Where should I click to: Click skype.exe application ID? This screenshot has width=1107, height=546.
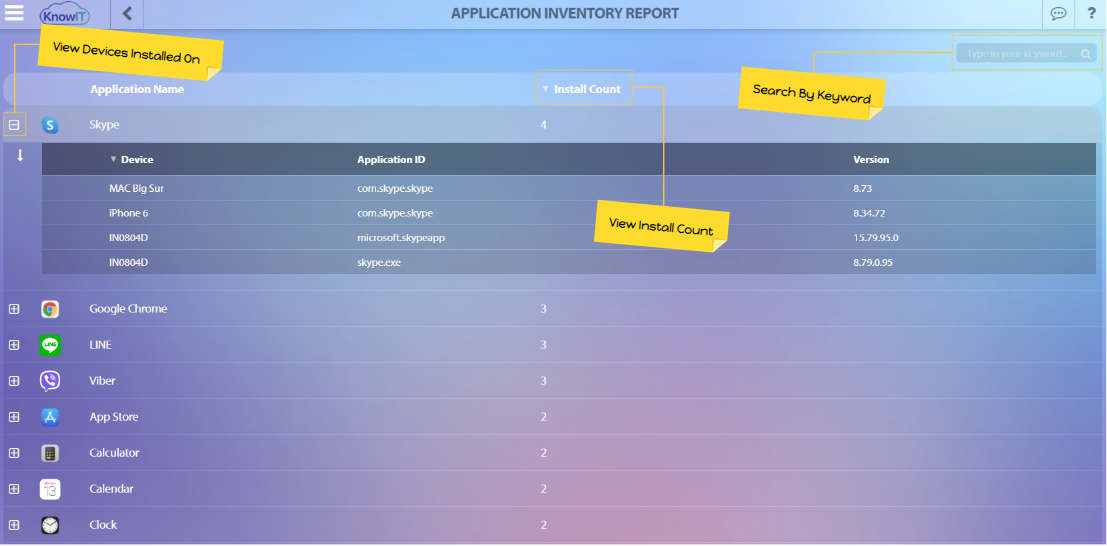(x=379, y=262)
